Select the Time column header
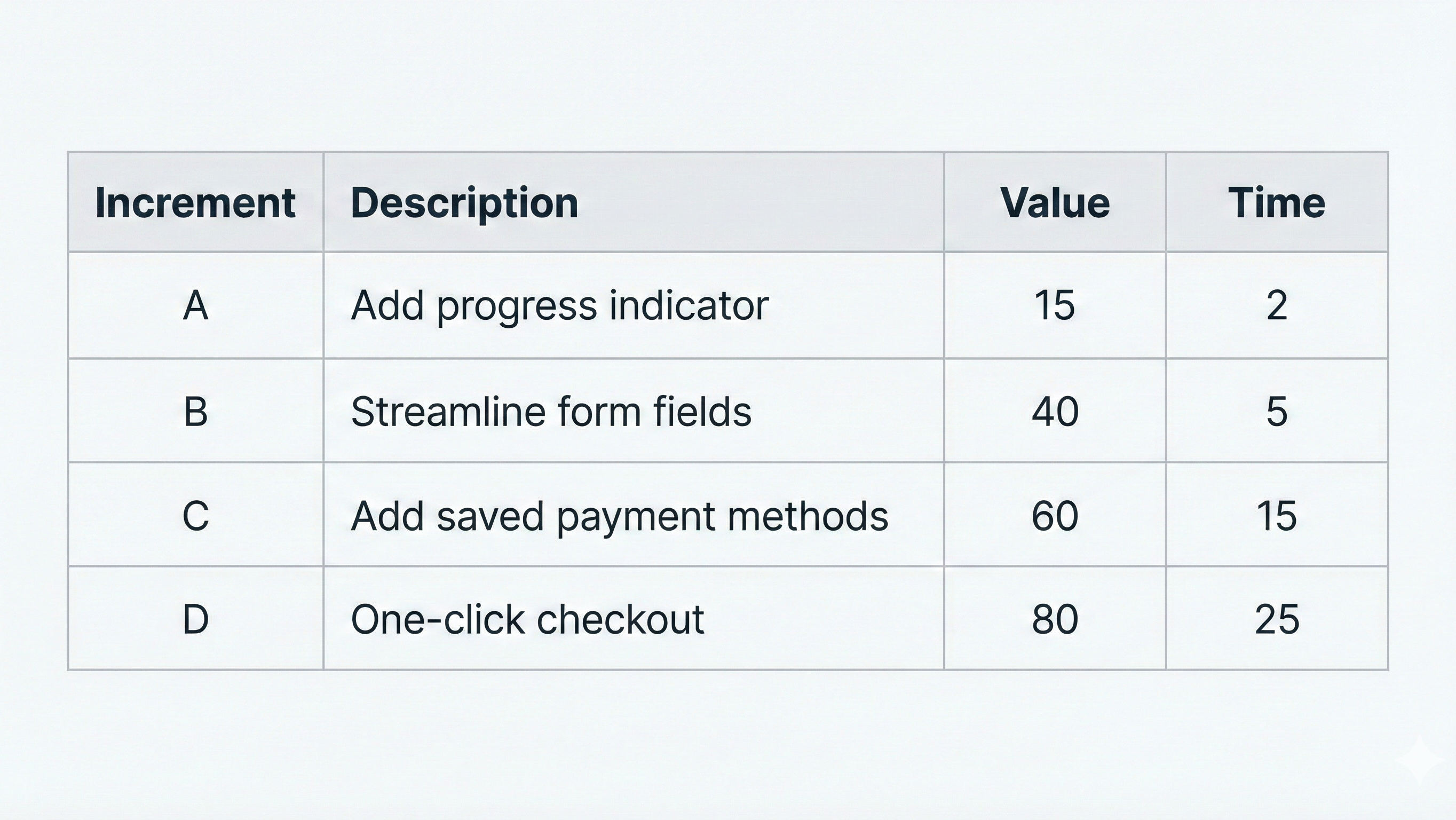This screenshot has width=1456, height=820. (x=1276, y=202)
